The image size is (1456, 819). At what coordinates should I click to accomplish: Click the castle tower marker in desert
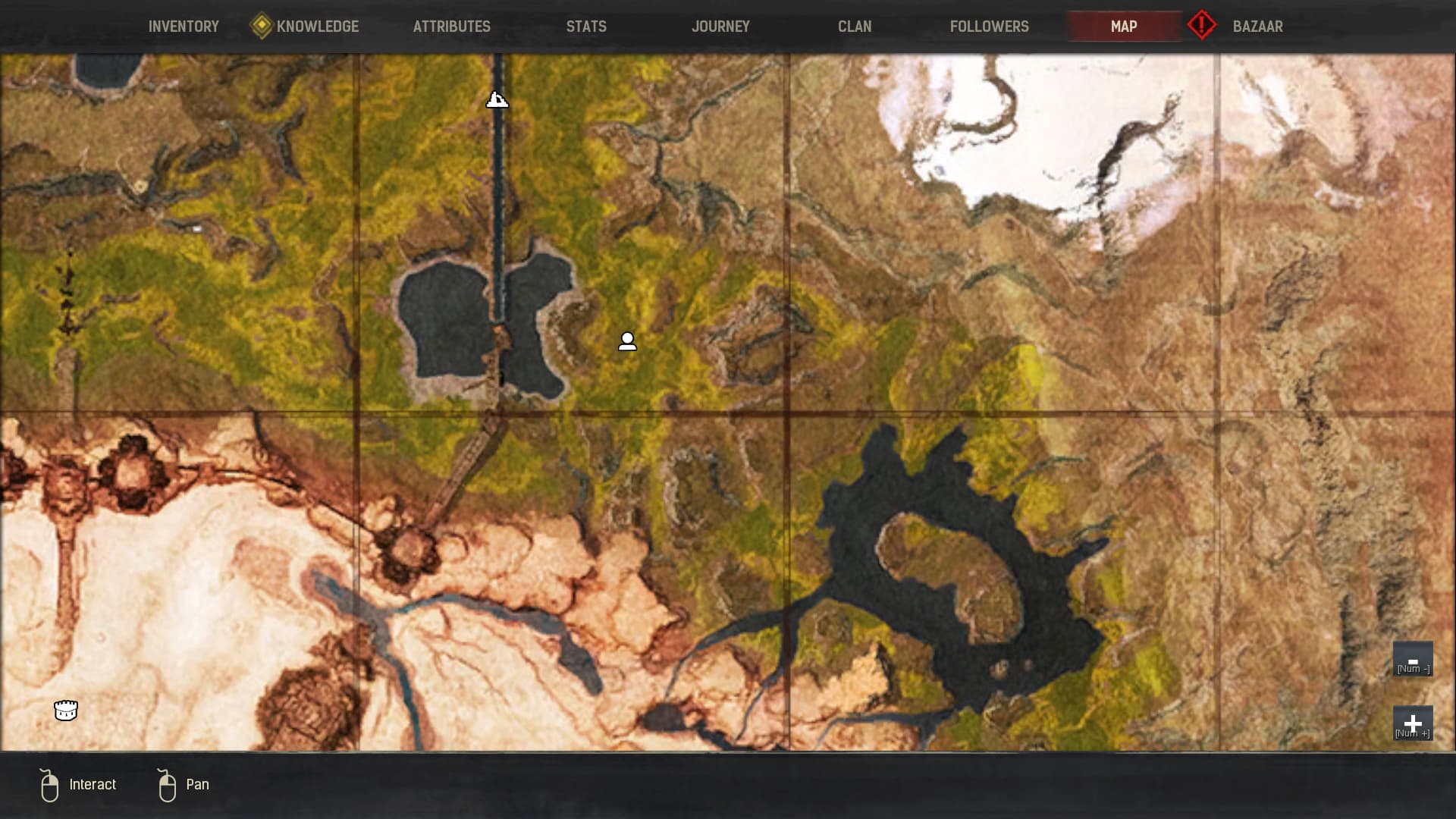click(x=66, y=710)
